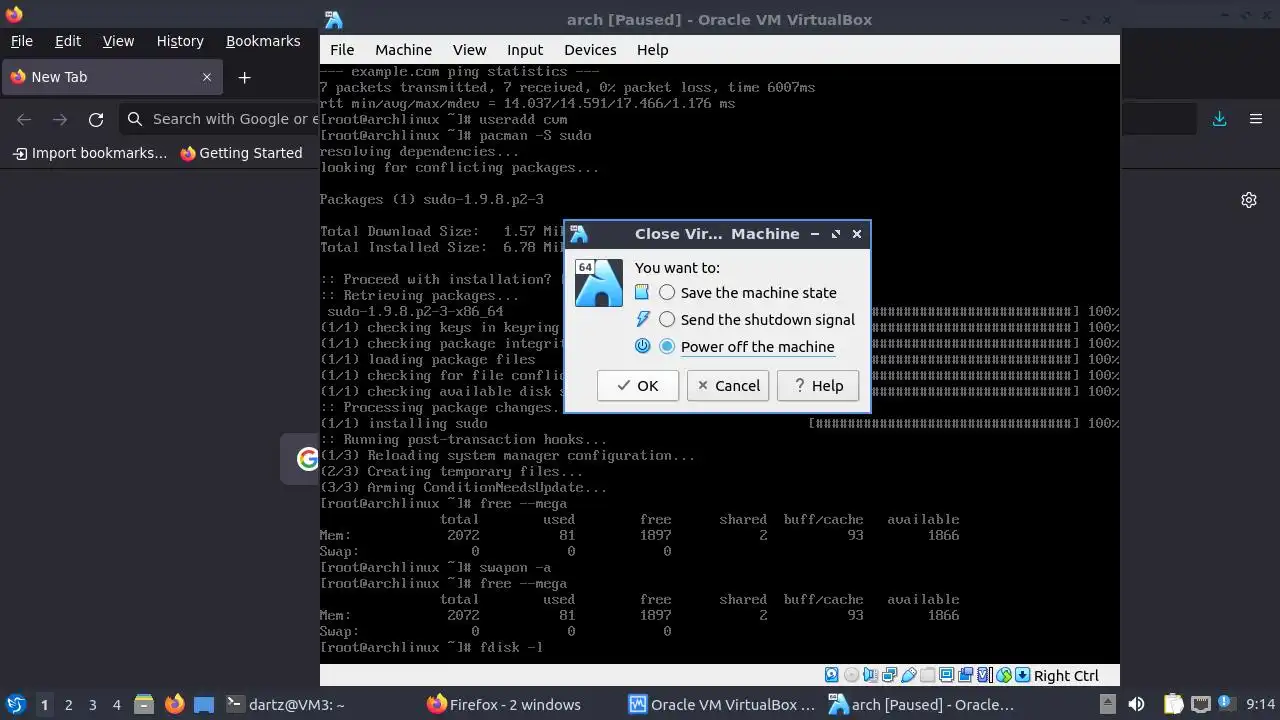
Task: Click keyboard capture arrow icon in status bar
Action: [1023, 676]
